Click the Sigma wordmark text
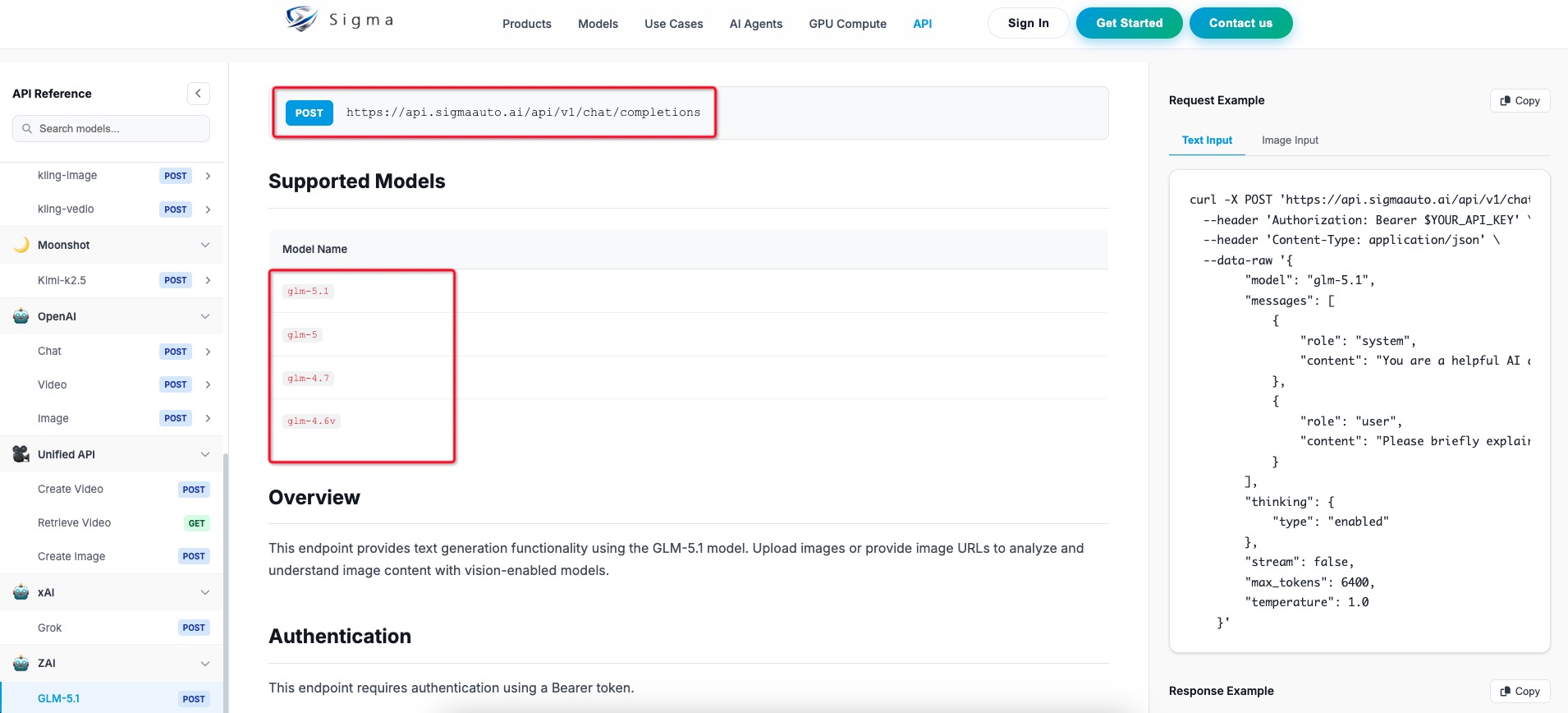 tap(361, 21)
